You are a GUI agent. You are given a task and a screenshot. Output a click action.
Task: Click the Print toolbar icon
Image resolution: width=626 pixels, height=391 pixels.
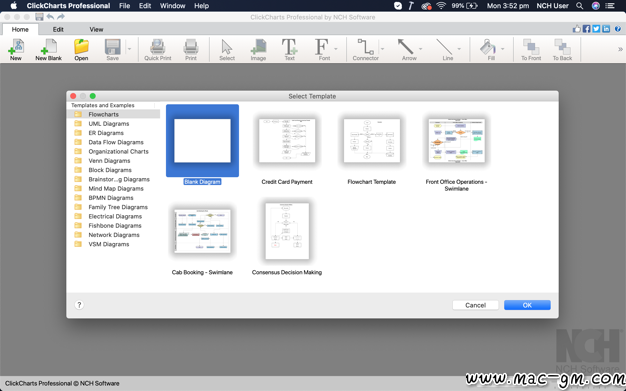[x=191, y=50]
